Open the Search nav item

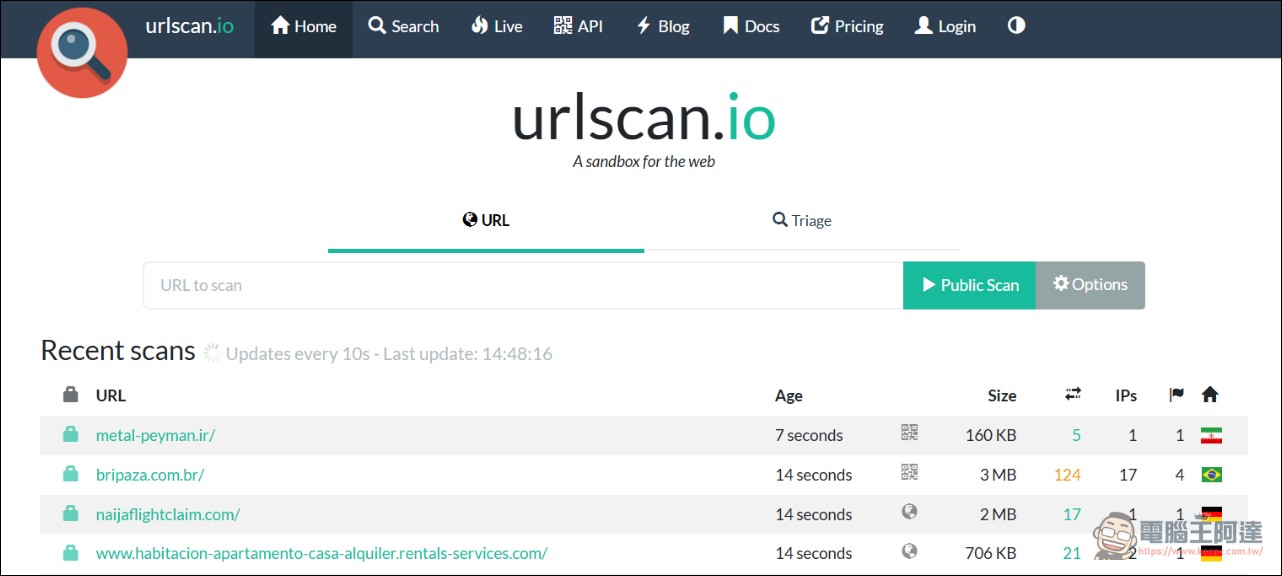(404, 26)
